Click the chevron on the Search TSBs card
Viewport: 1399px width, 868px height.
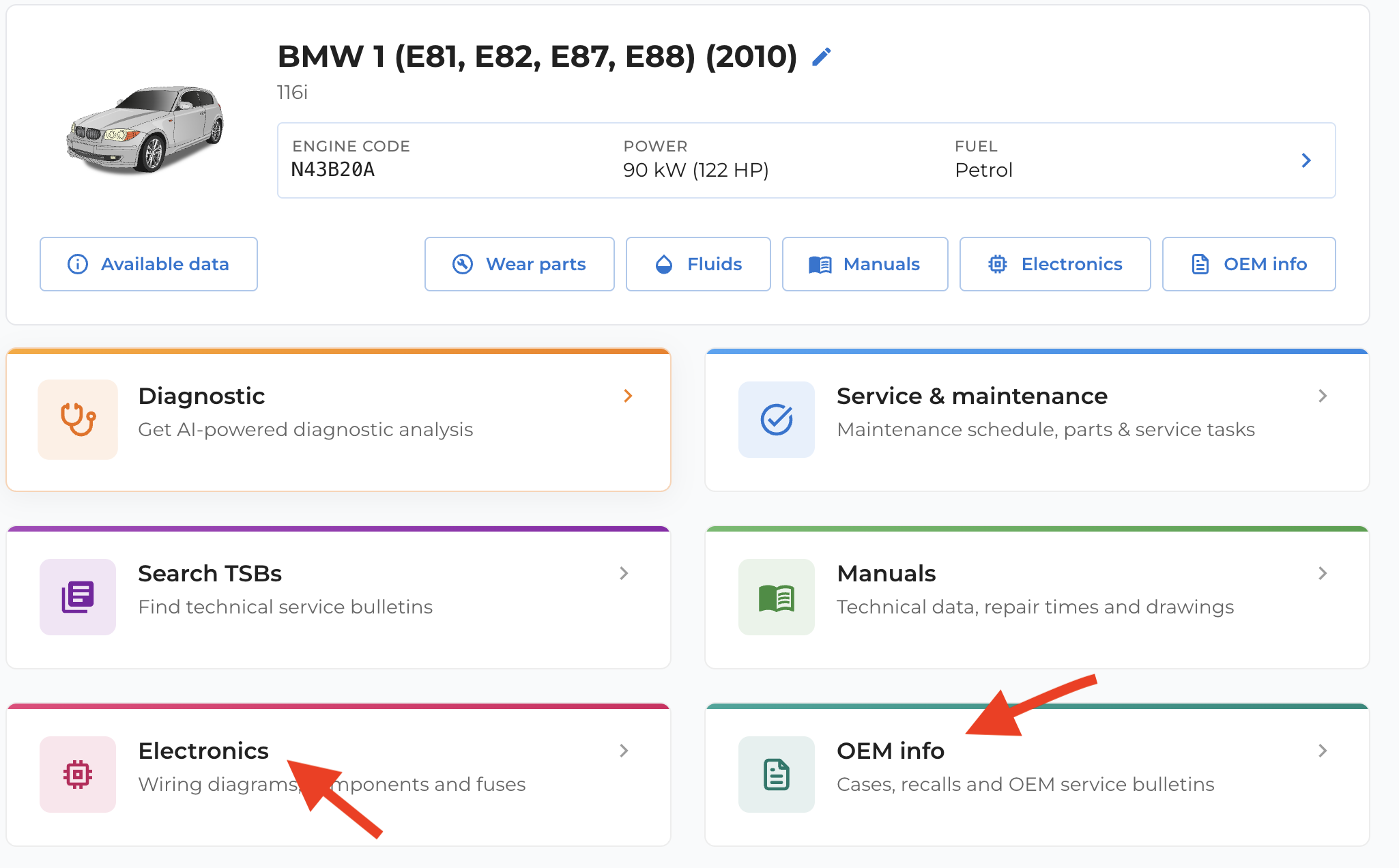pyautogui.click(x=624, y=573)
